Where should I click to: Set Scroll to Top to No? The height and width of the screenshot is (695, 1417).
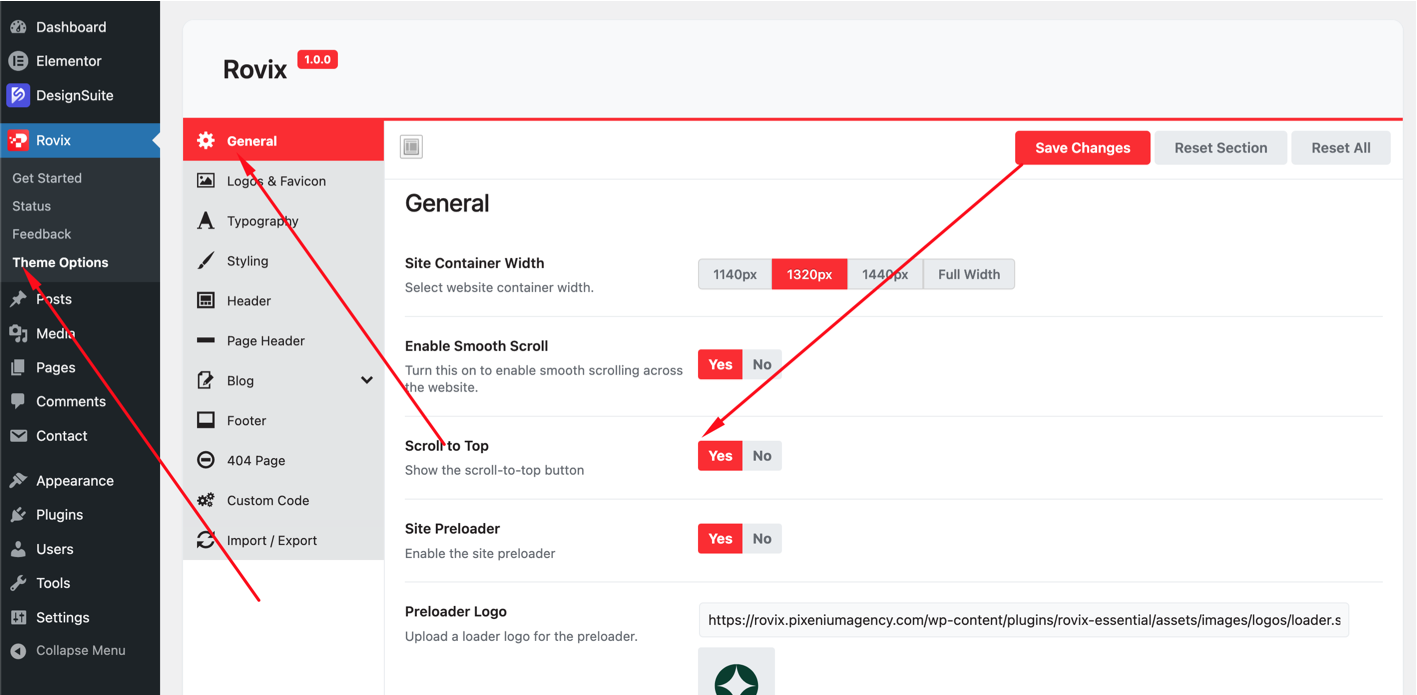pyautogui.click(x=762, y=456)
